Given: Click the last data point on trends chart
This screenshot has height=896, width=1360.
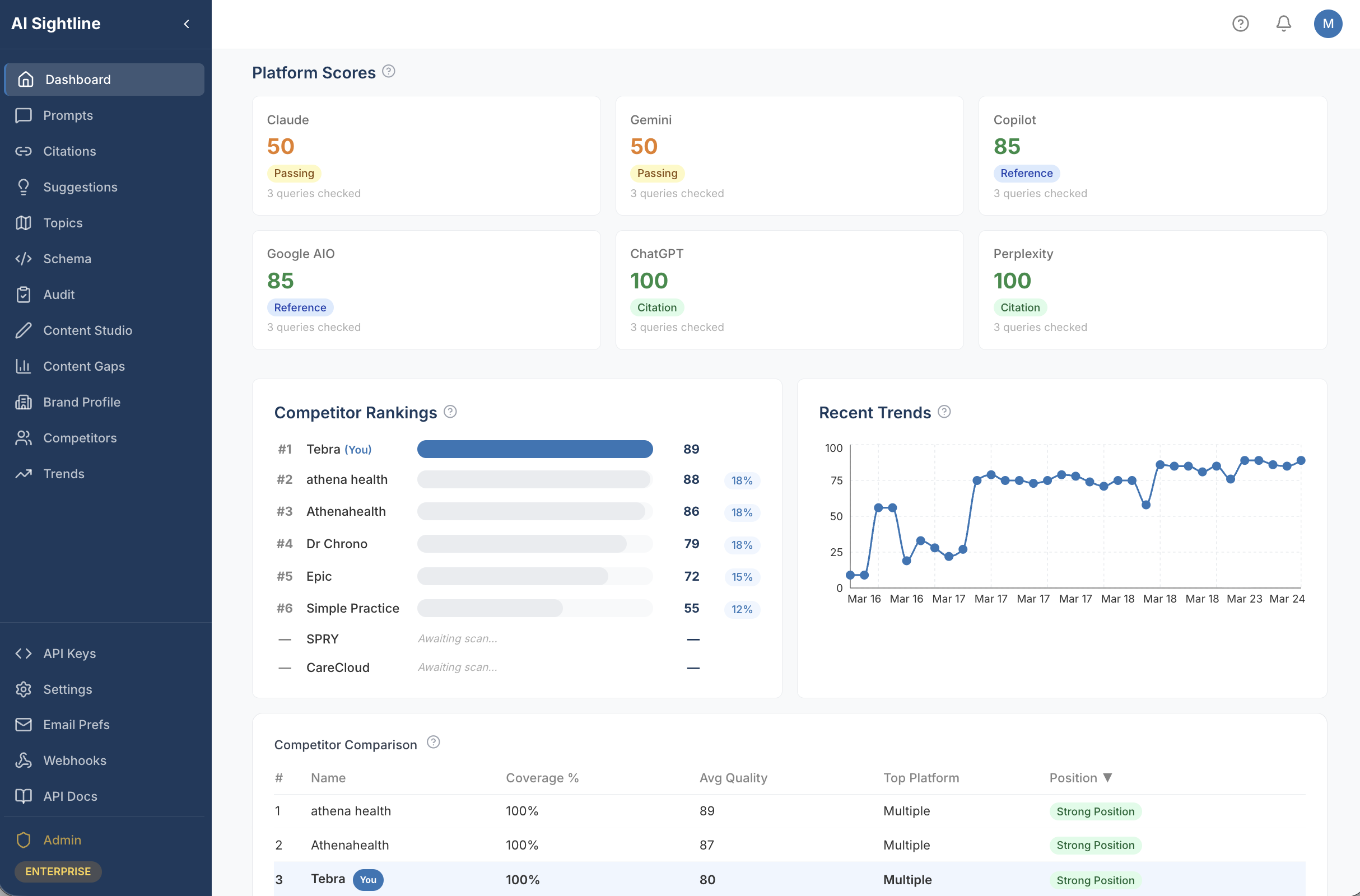Looking at the screenshot, I should point(1301,460).
